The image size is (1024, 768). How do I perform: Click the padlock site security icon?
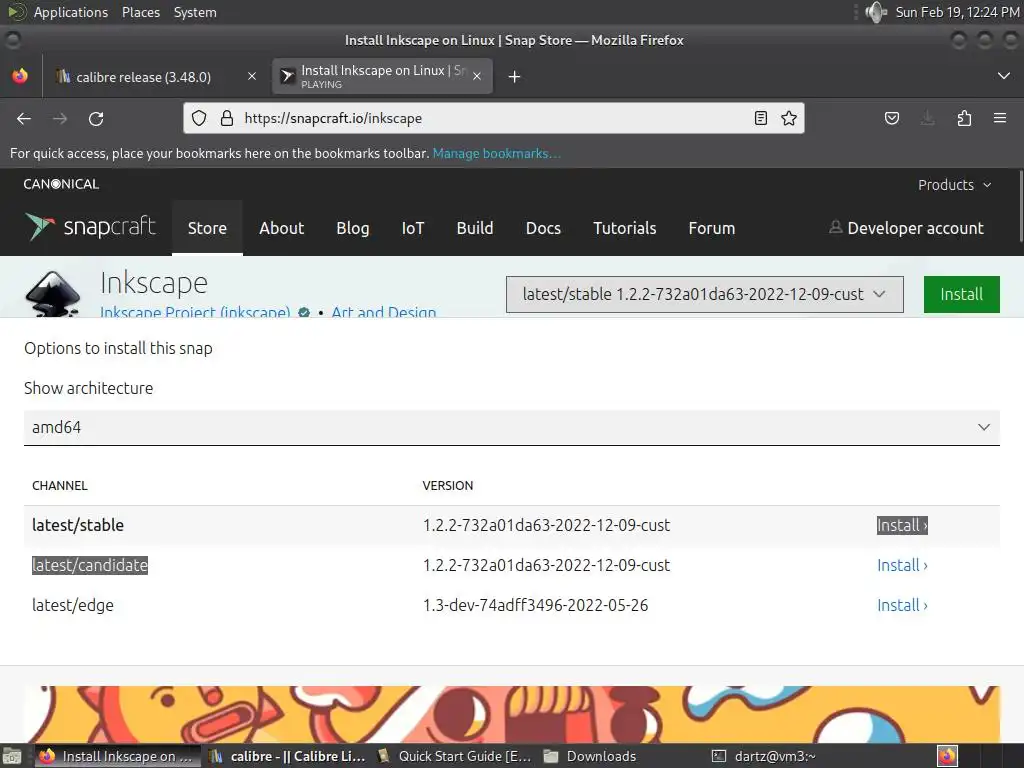pyautogui.click(x=227, y=118)
